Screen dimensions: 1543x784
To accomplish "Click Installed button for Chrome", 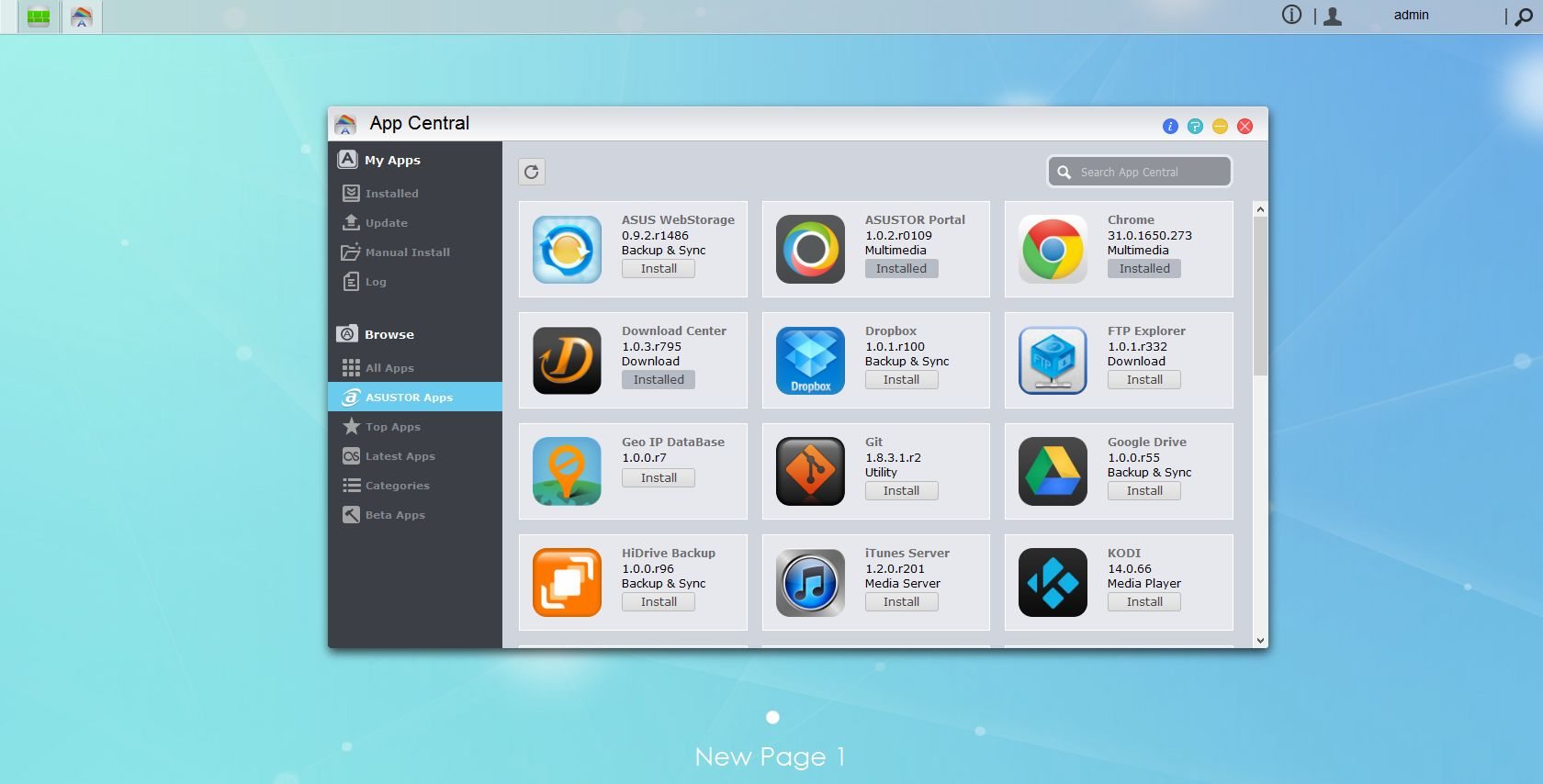I will [x=1144, y=269].
